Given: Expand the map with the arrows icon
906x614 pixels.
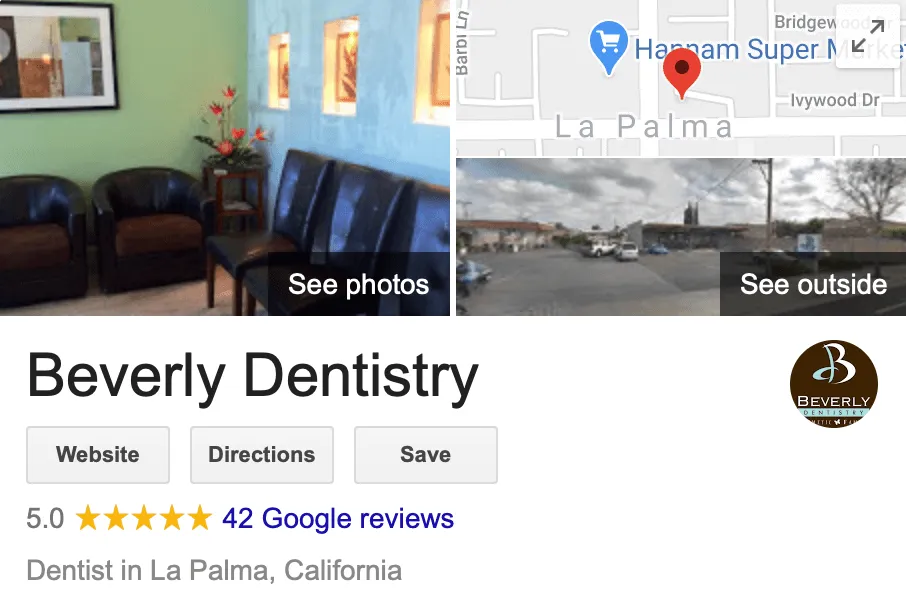Looking at the screenshot, I should [868, 36].
